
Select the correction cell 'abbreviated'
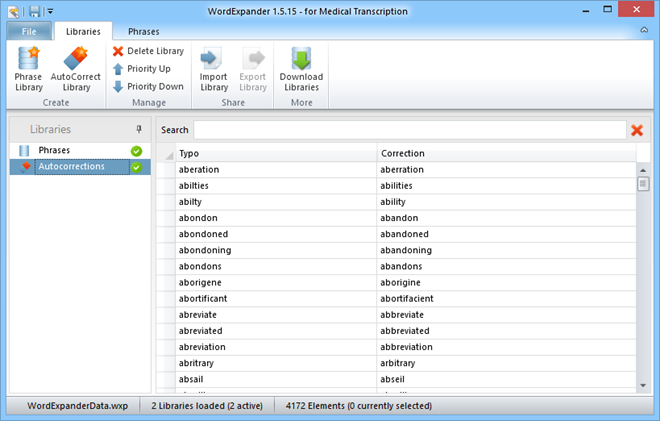click(x=506, y=331)
